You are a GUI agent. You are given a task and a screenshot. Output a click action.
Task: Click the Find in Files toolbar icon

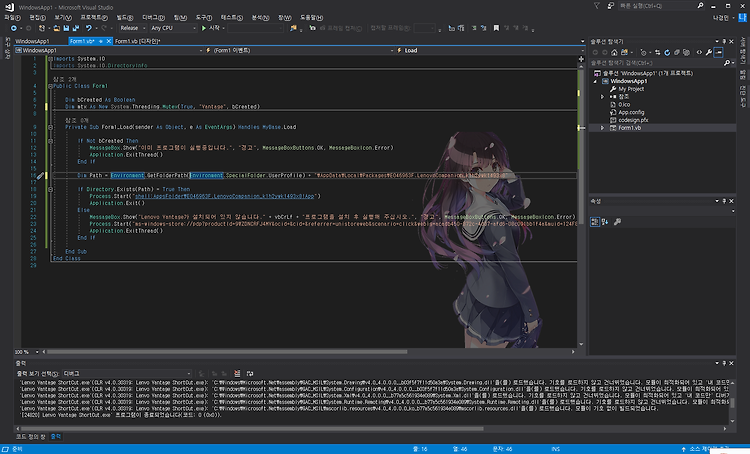coord(293,28)
